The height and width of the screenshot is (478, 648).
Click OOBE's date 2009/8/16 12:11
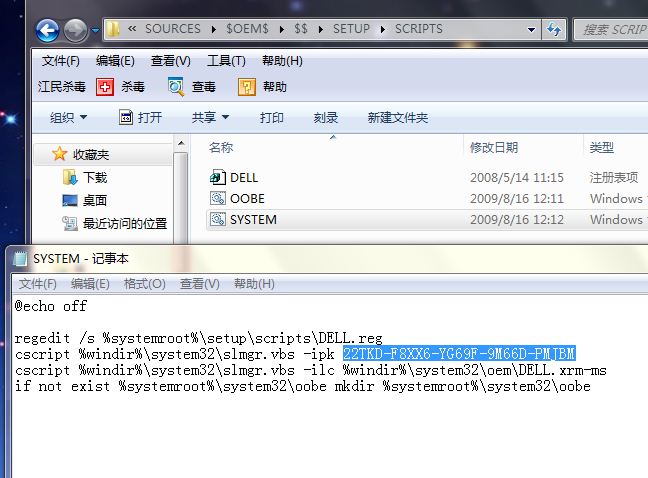[x=517, y=199]
